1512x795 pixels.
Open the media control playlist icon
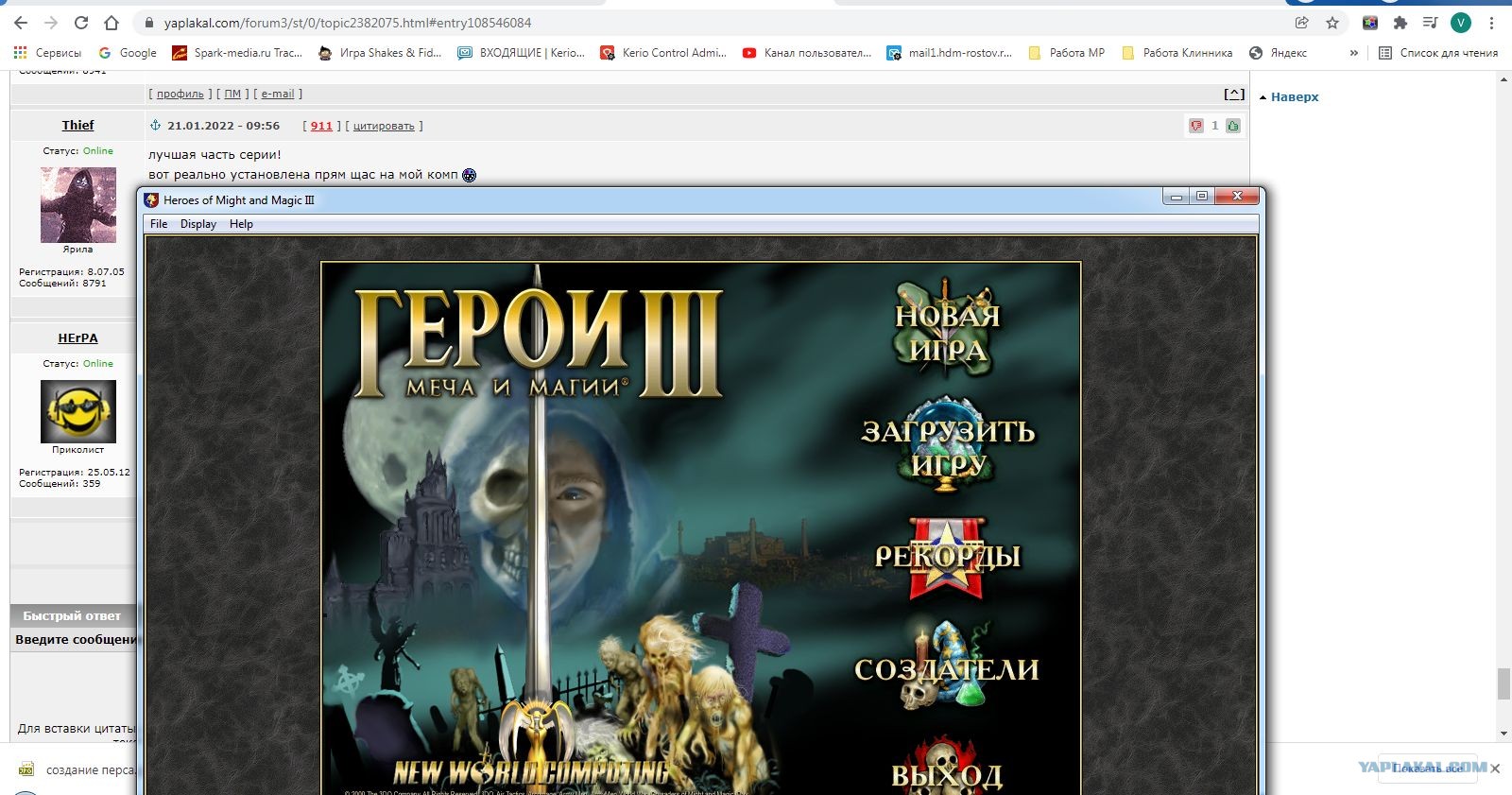coord(1431,23)
